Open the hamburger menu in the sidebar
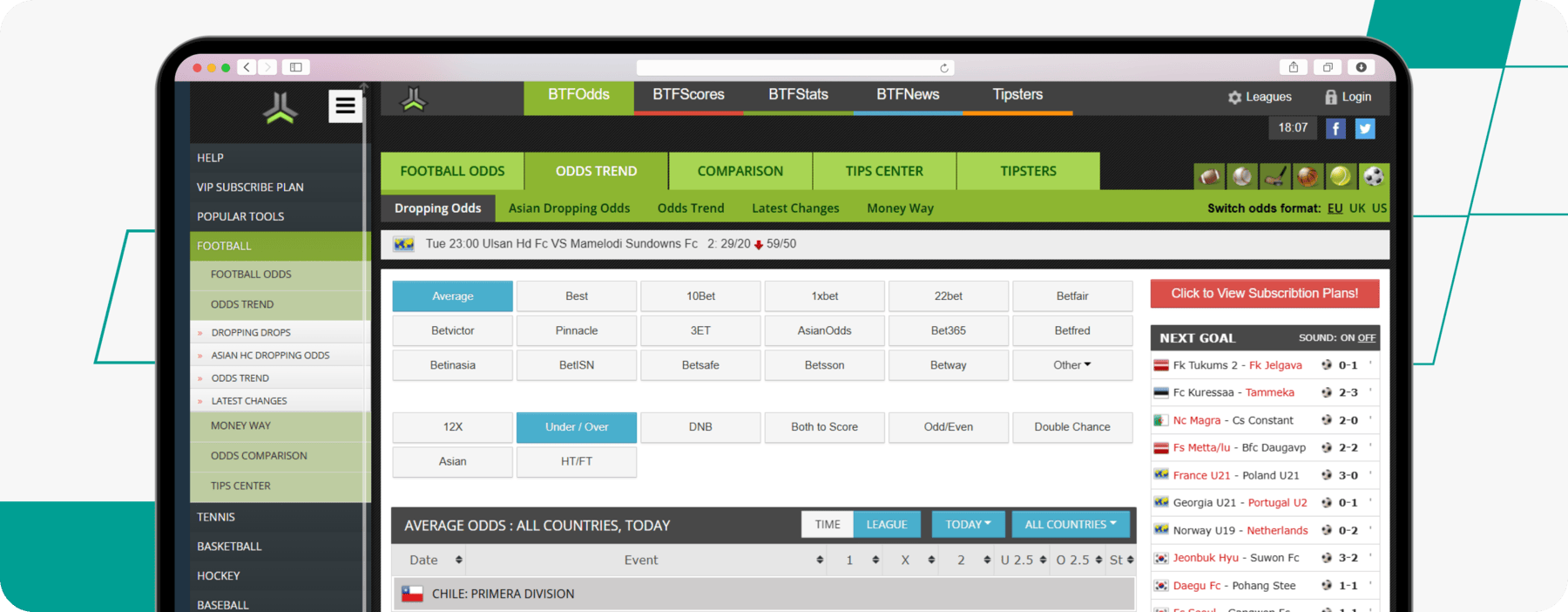The height and width of the screenshot is (612, 1568). click(x=345, y=106)
